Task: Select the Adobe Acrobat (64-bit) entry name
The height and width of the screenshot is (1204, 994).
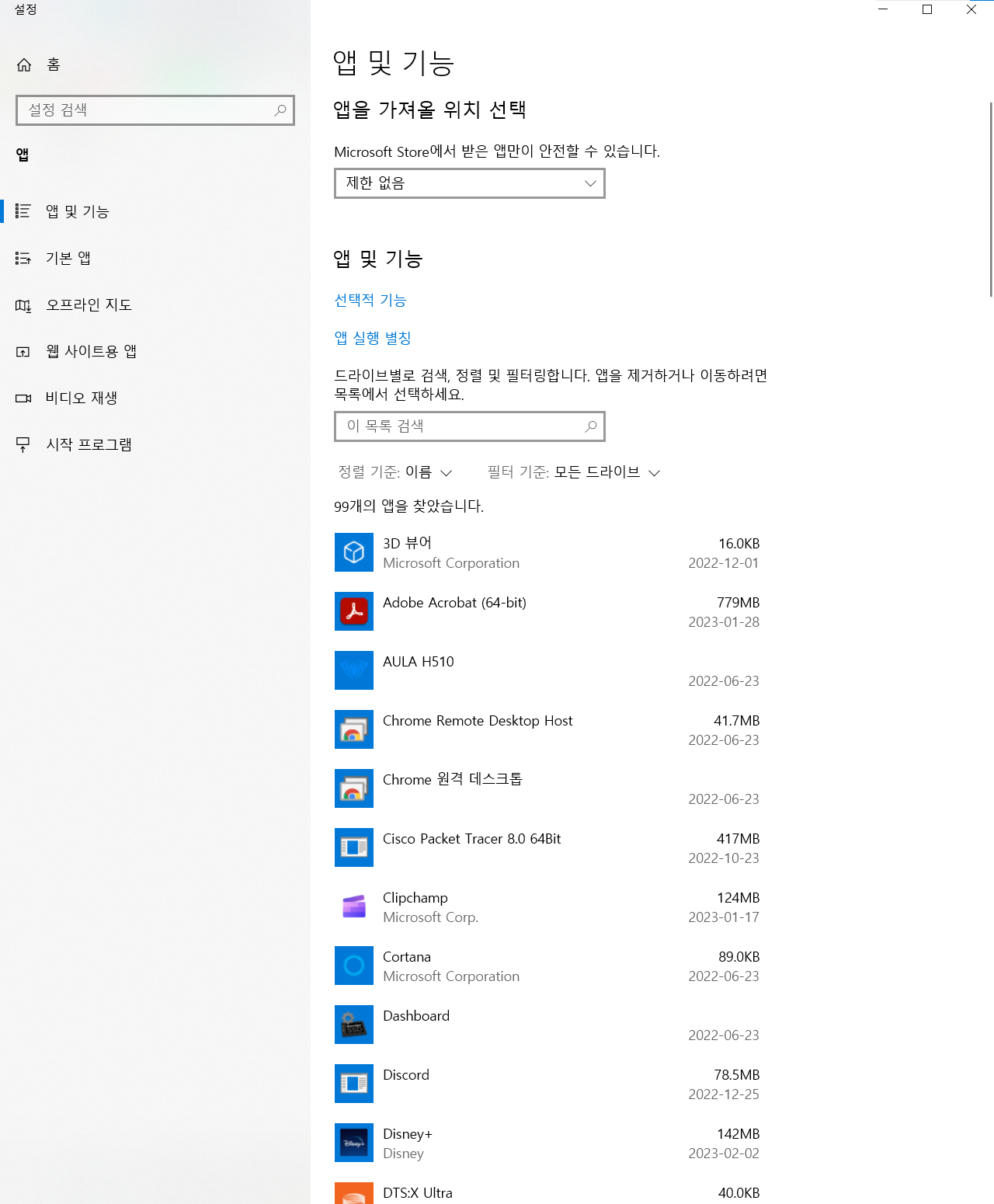Action: coord(454,603)
